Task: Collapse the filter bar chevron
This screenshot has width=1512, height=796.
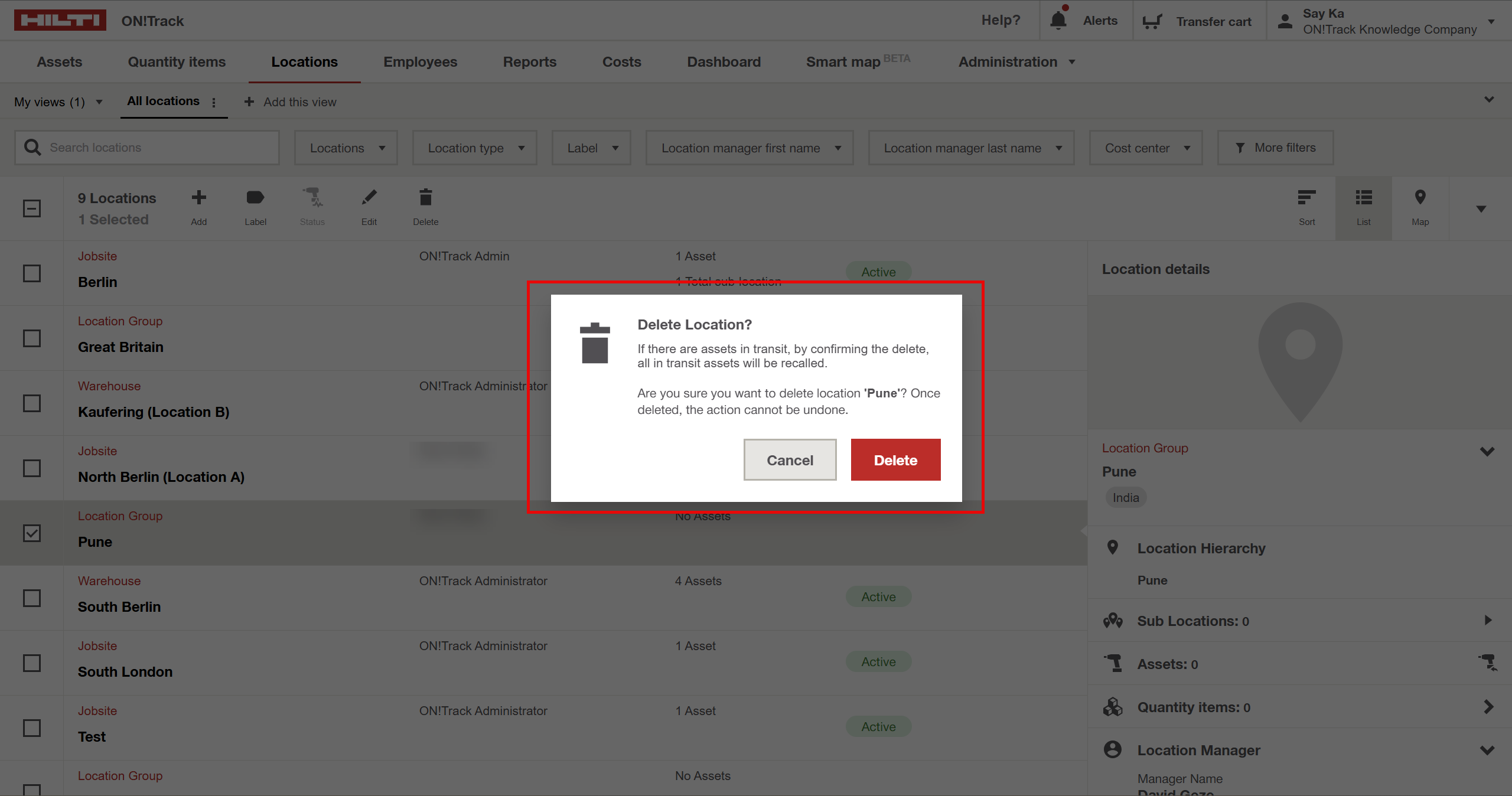Action: point(1489,99)
